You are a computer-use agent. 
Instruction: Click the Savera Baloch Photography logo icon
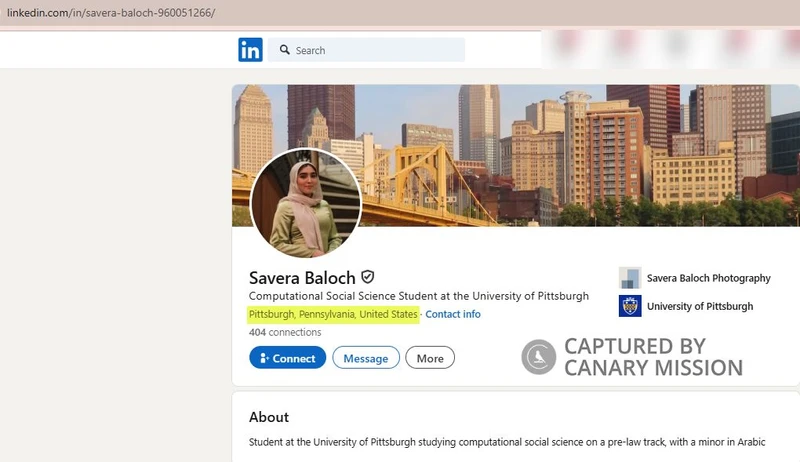pos(630,278)
